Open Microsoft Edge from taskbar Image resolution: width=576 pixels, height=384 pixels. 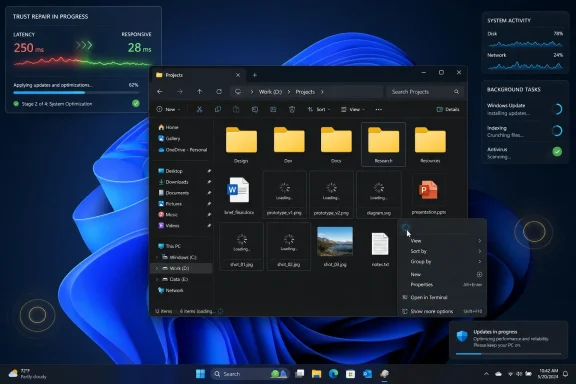point(333,374)
